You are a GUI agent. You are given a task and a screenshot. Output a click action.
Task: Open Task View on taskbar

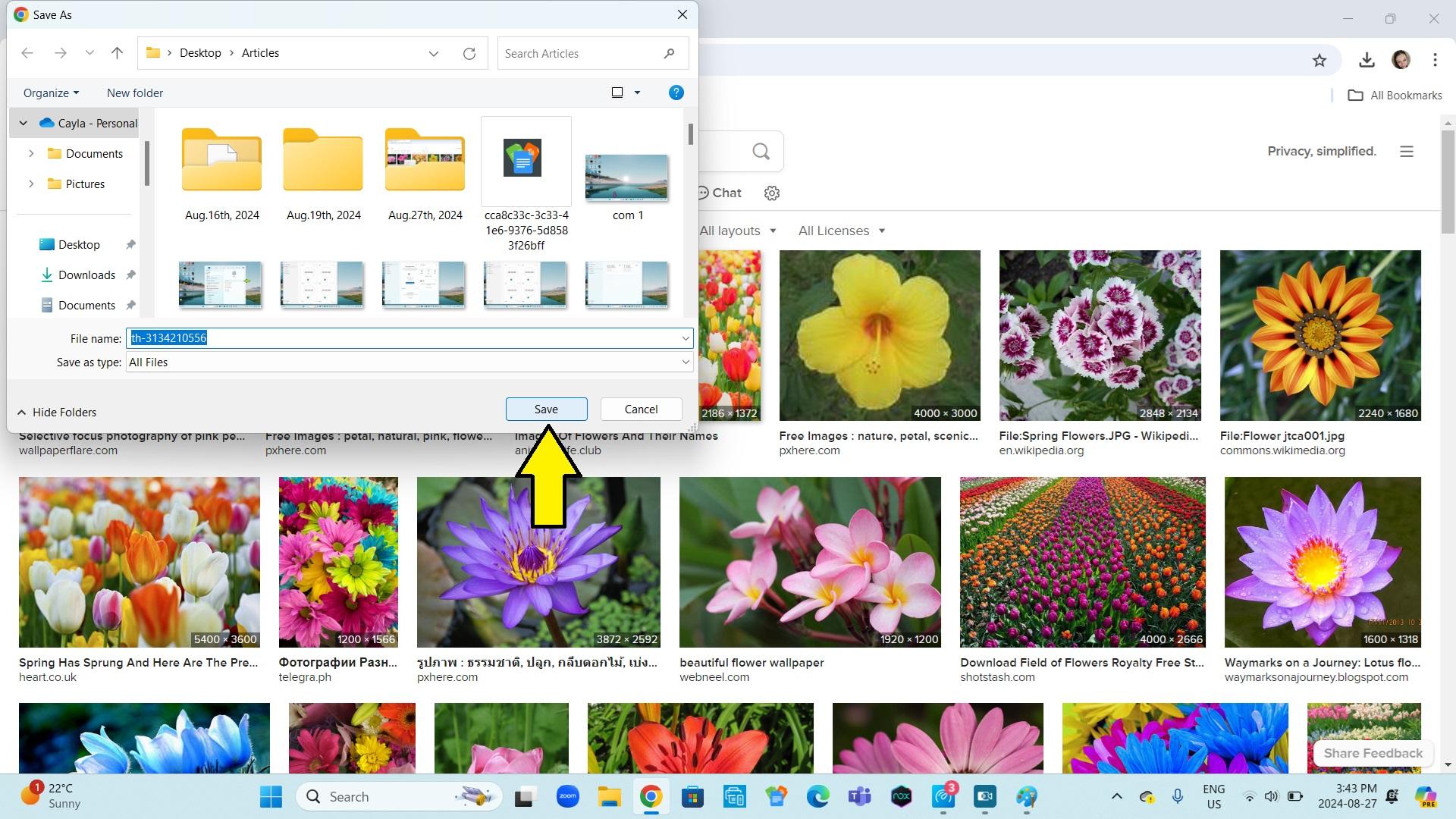[x=525, y=797]
